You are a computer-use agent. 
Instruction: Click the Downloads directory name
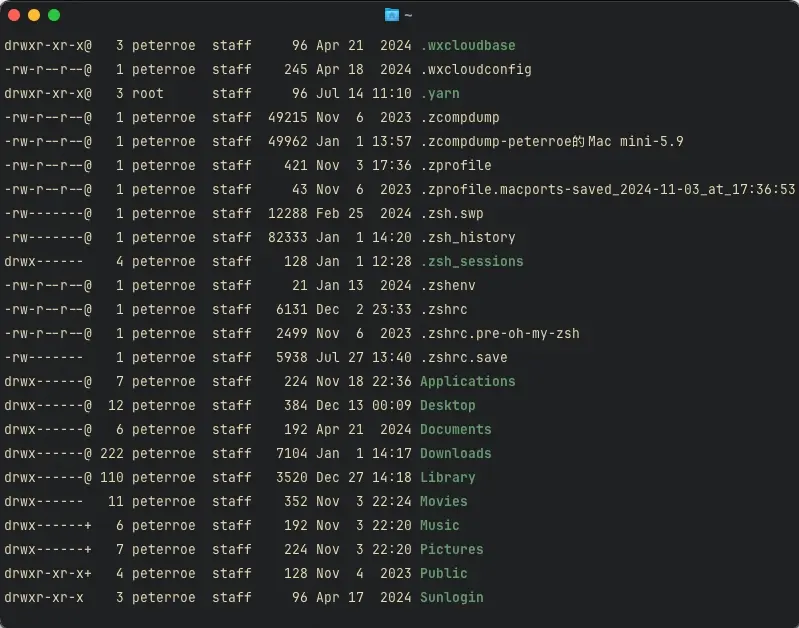(x=455, y=453)
